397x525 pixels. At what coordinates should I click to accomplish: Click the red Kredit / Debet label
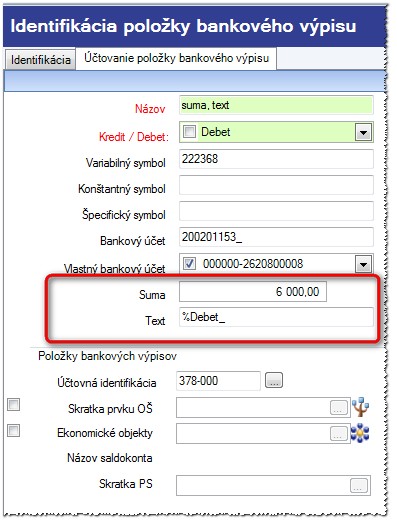[134, 137]
